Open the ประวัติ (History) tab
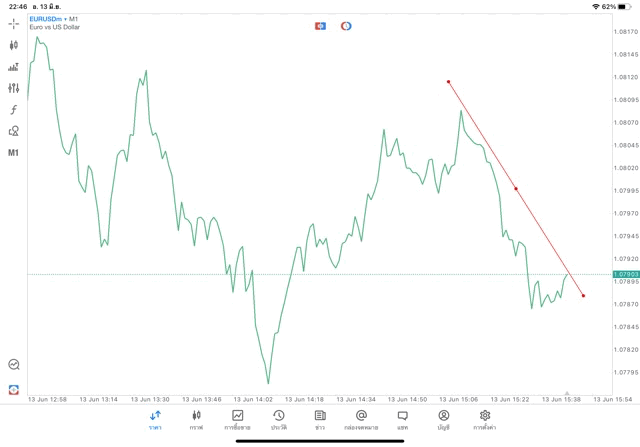 click(x=278, y=419)
